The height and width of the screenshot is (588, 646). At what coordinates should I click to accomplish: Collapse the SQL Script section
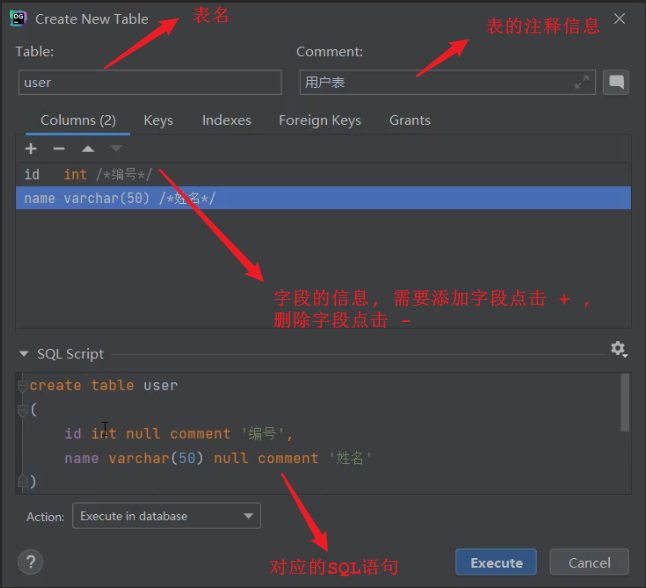tap(24, 354)
